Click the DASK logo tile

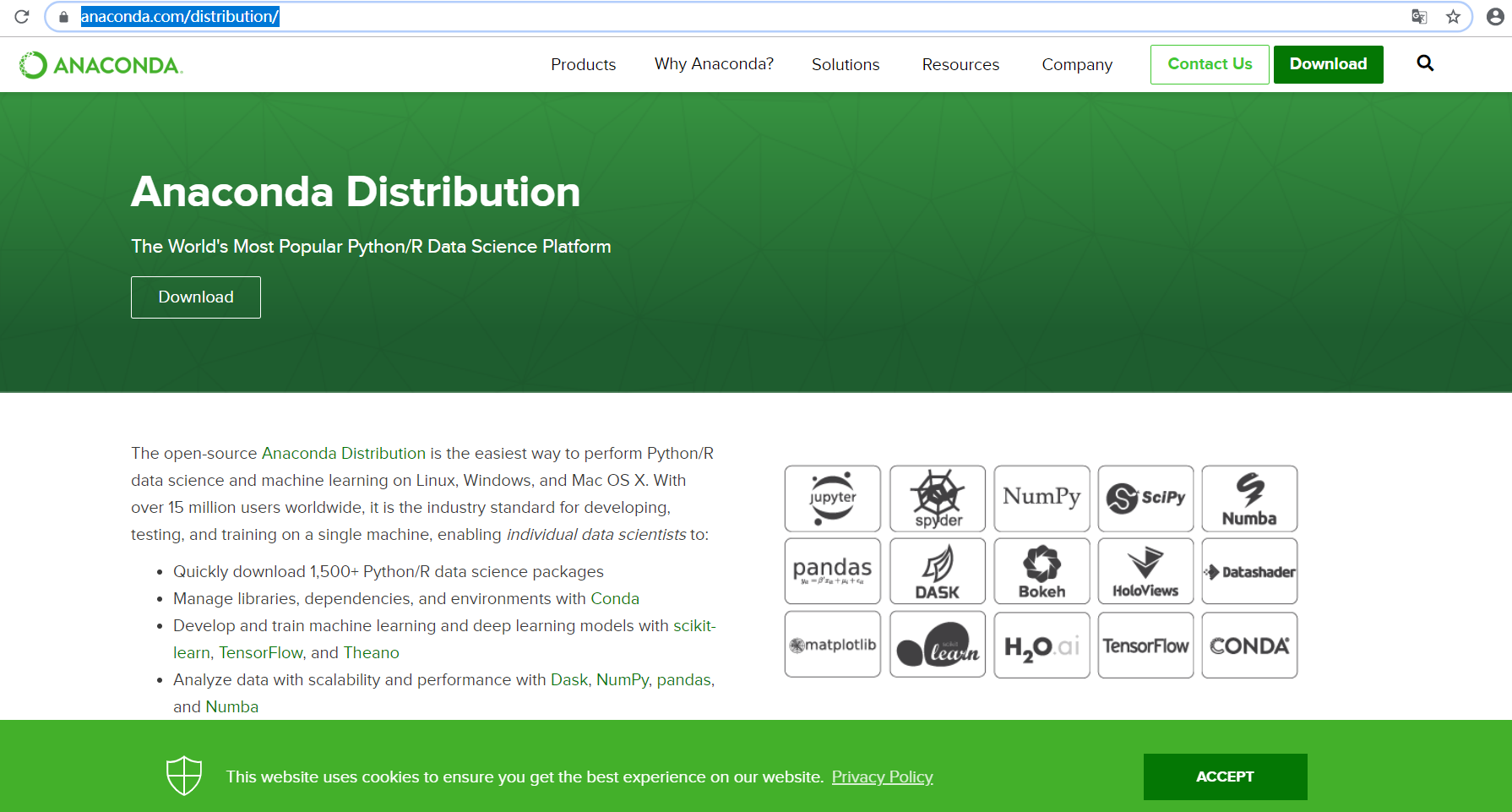(x=938, y=571)
